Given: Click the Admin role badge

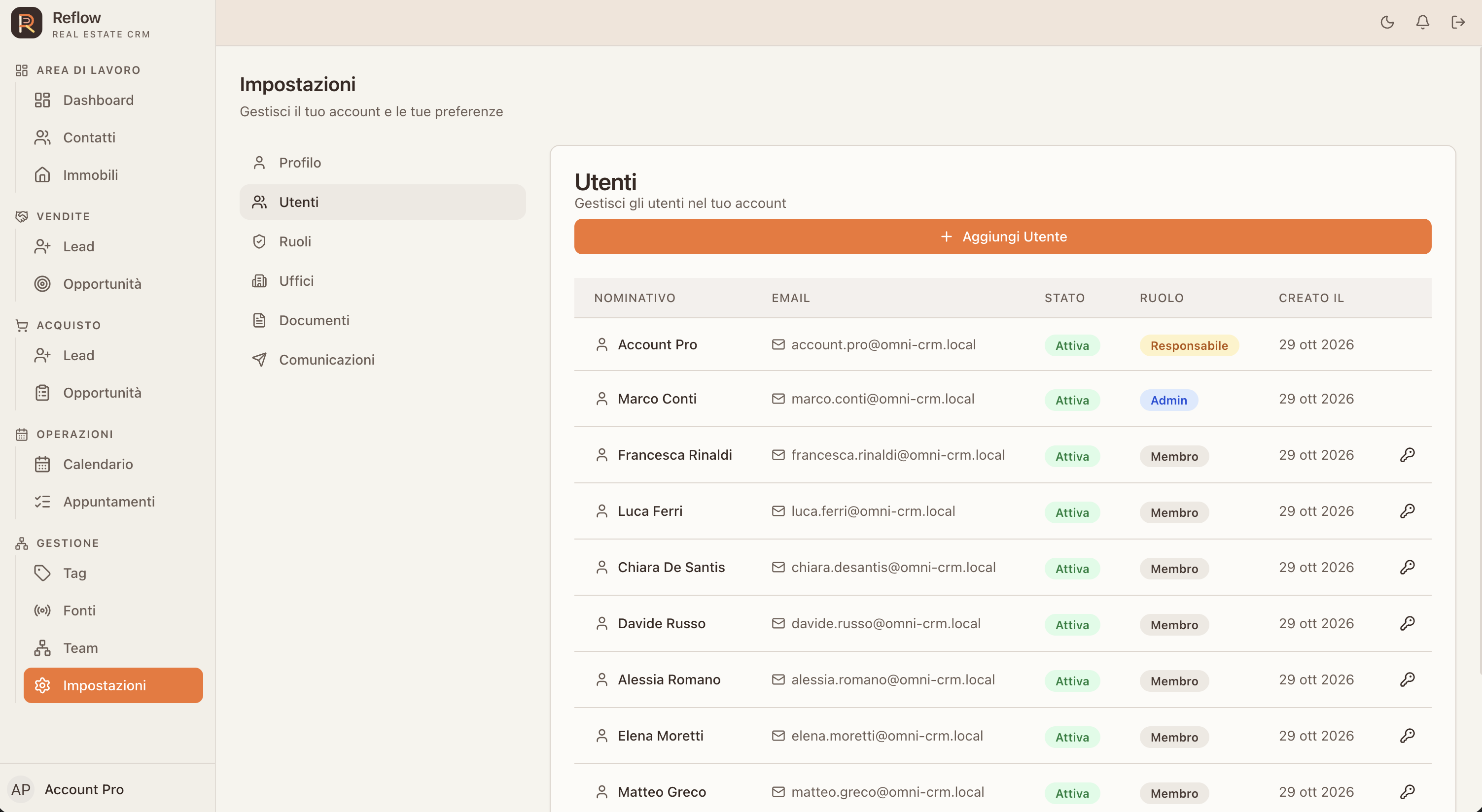Looking at the screenshot, I should [x=1168, y=400].
